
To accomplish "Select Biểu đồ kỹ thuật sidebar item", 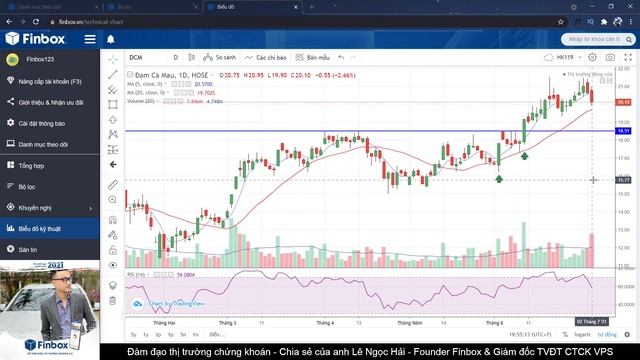I will (50, 229).
